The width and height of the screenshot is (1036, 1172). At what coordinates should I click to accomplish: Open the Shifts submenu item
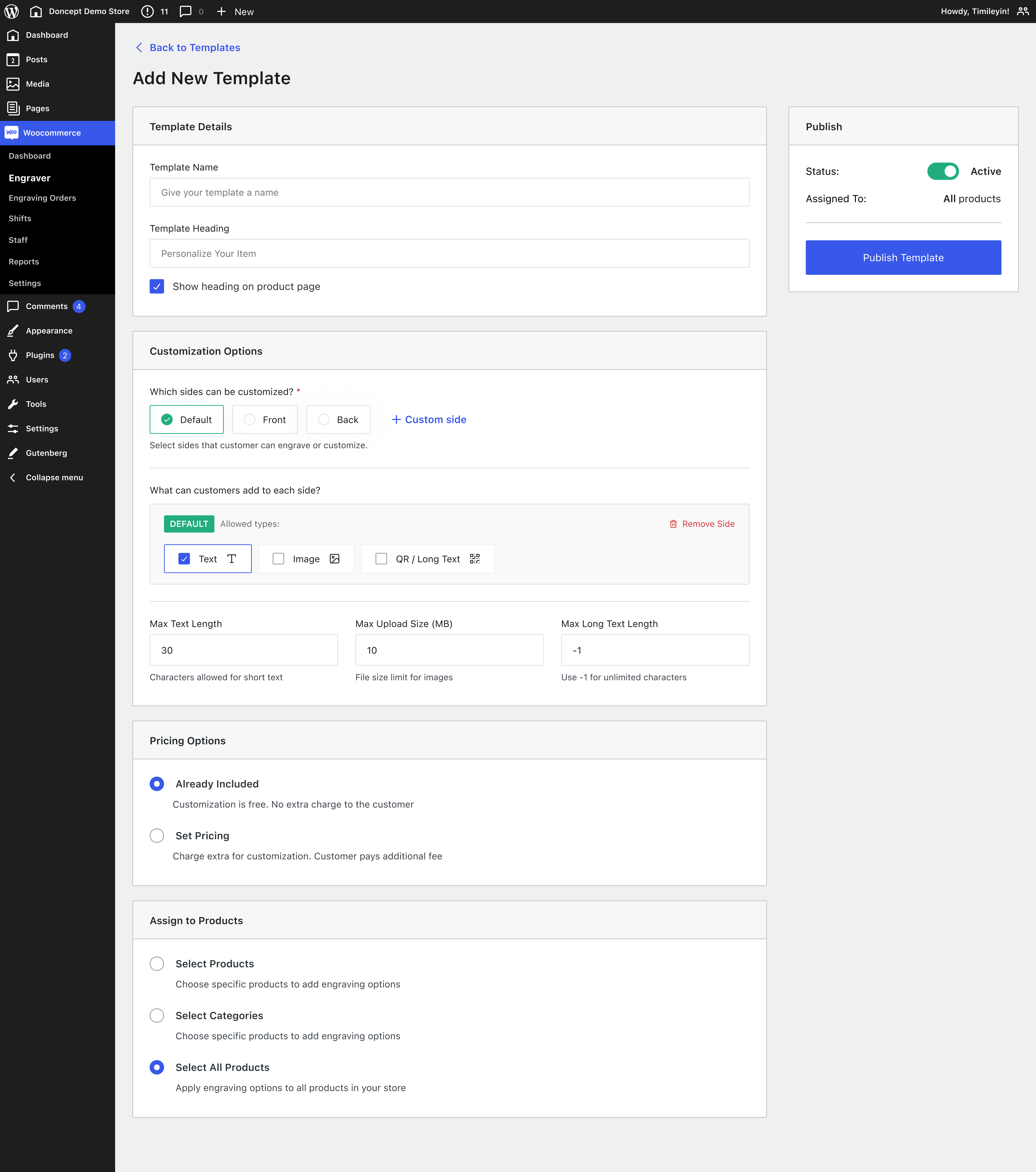point(20,218)
